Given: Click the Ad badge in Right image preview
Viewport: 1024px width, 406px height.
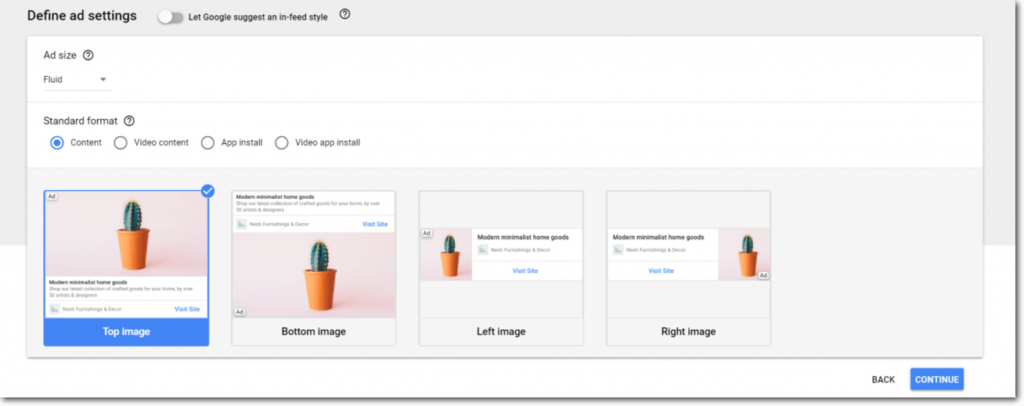Looking at the screenshot, I should point(763,275).
